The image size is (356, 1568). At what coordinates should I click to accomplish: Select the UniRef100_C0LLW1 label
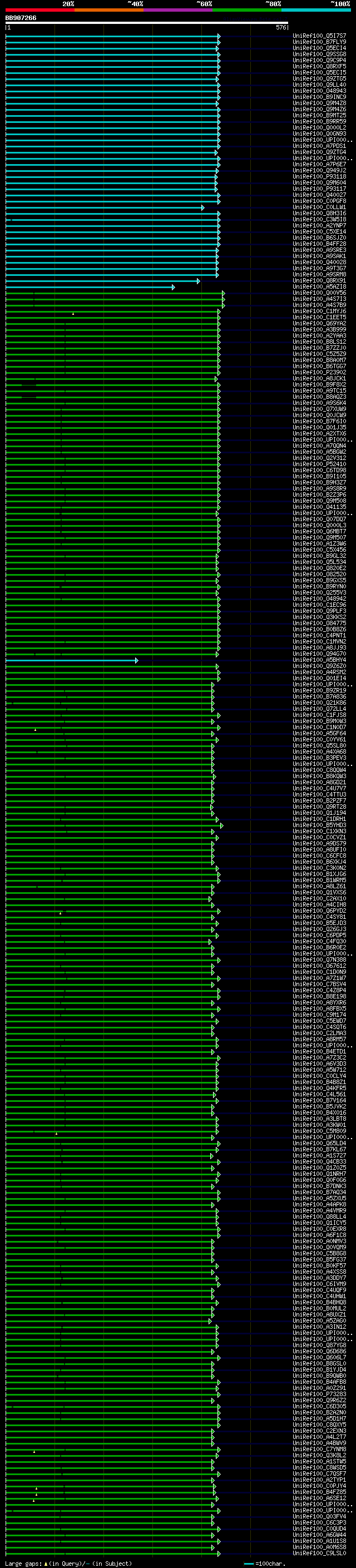click(x=319, y=207)
